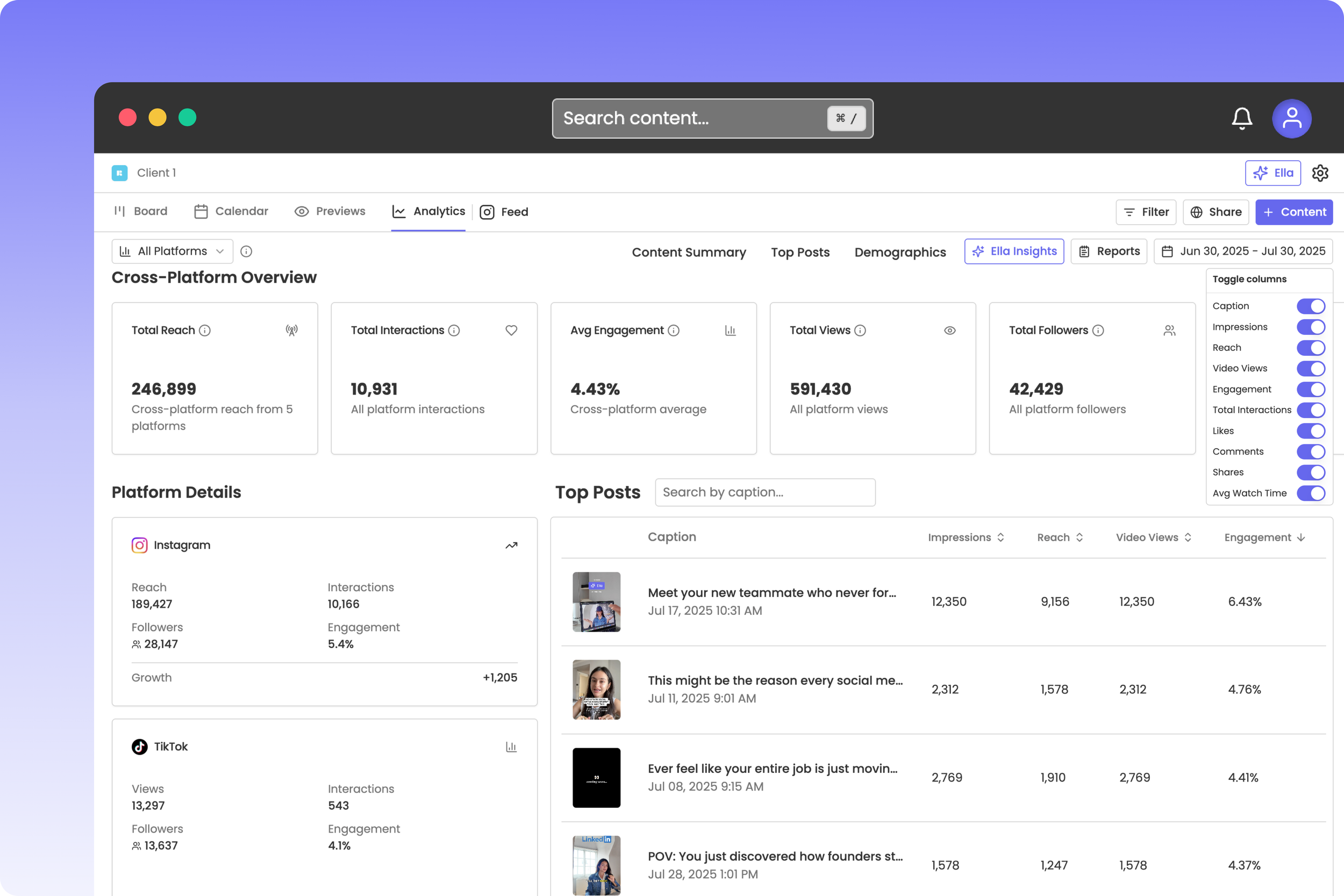Open the user profile avatar

(1291, 118)
